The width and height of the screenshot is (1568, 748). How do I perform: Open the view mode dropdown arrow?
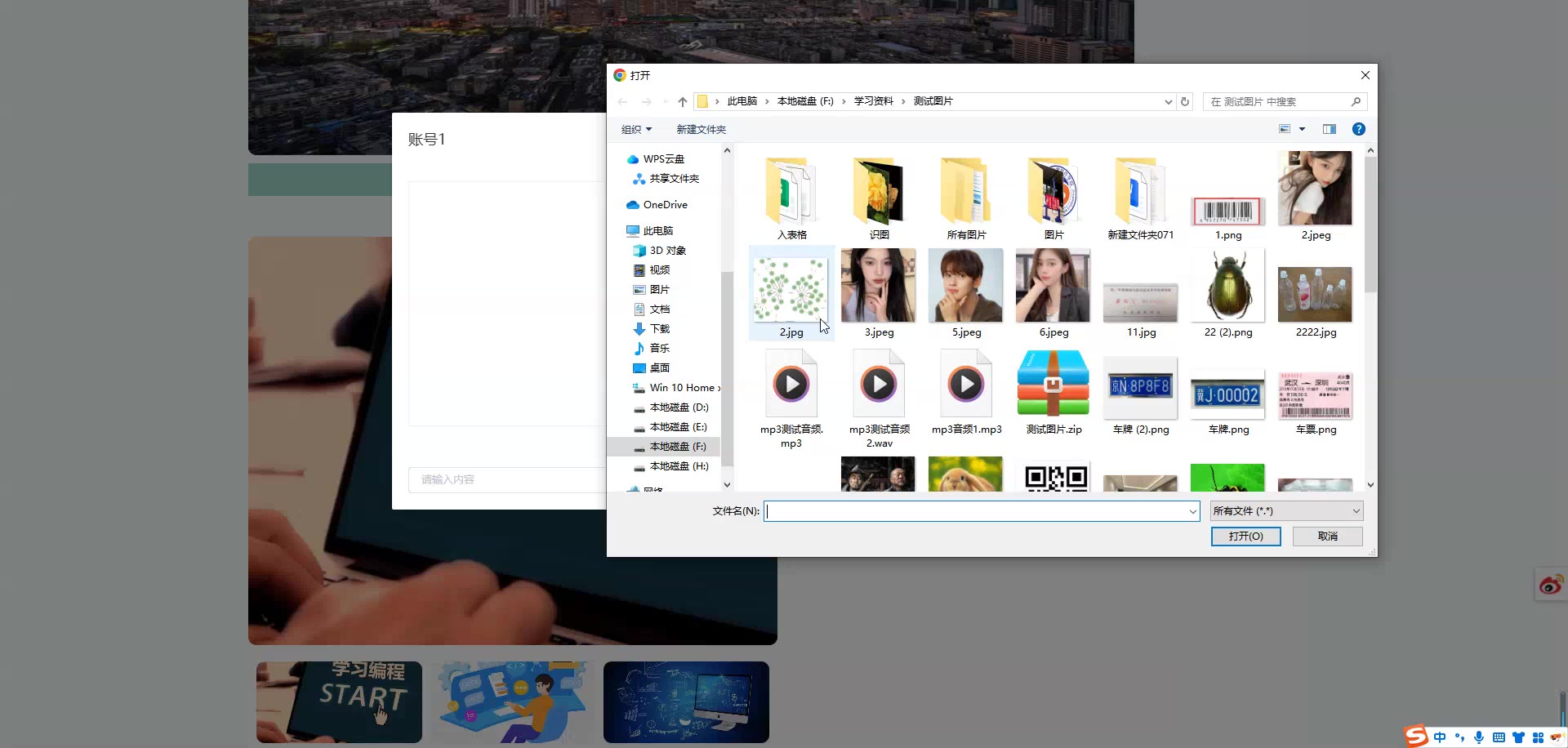(x=1303, y=129)
